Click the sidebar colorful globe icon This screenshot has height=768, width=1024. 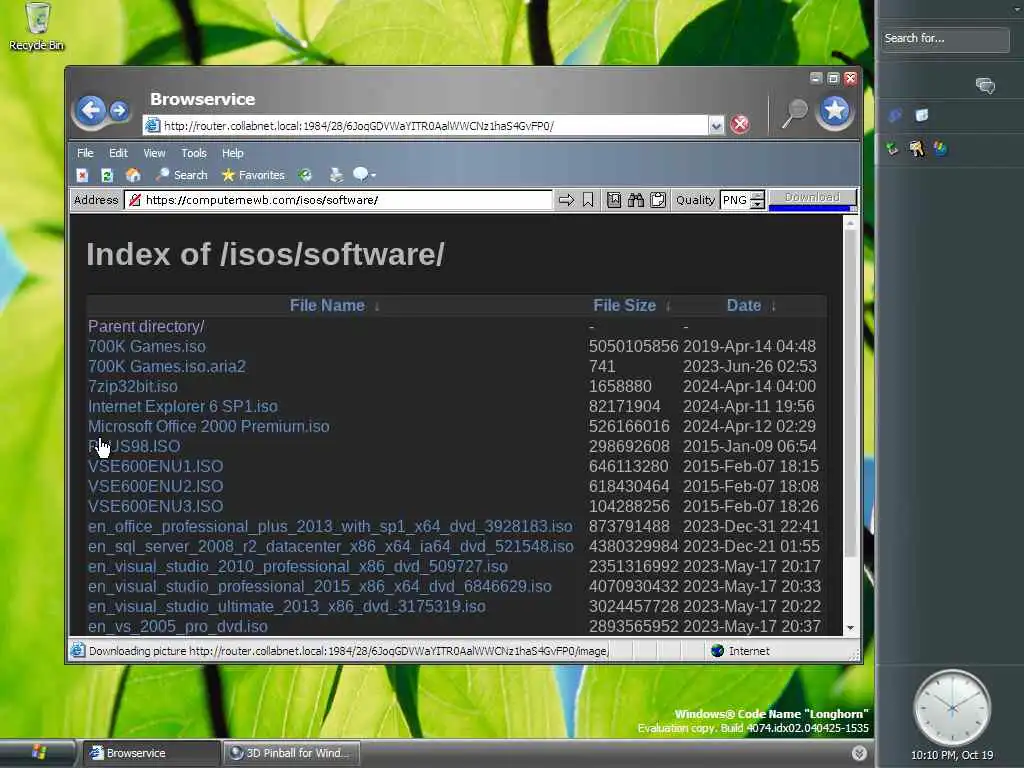point(940,148)
